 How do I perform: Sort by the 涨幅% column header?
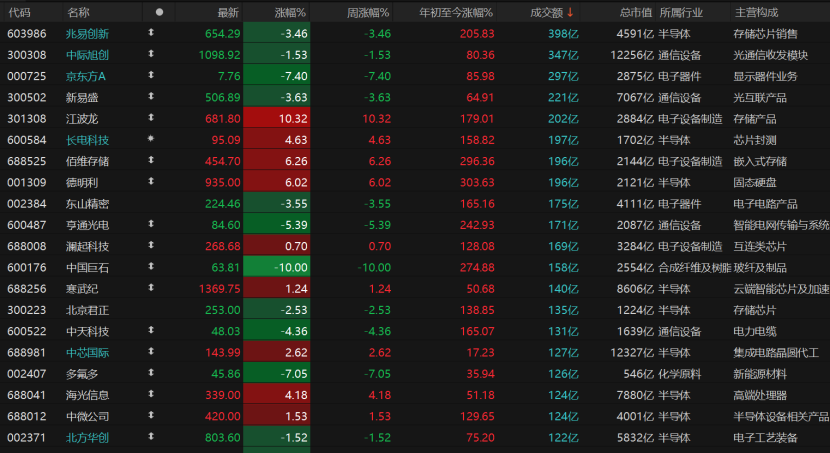pos(290,13)
